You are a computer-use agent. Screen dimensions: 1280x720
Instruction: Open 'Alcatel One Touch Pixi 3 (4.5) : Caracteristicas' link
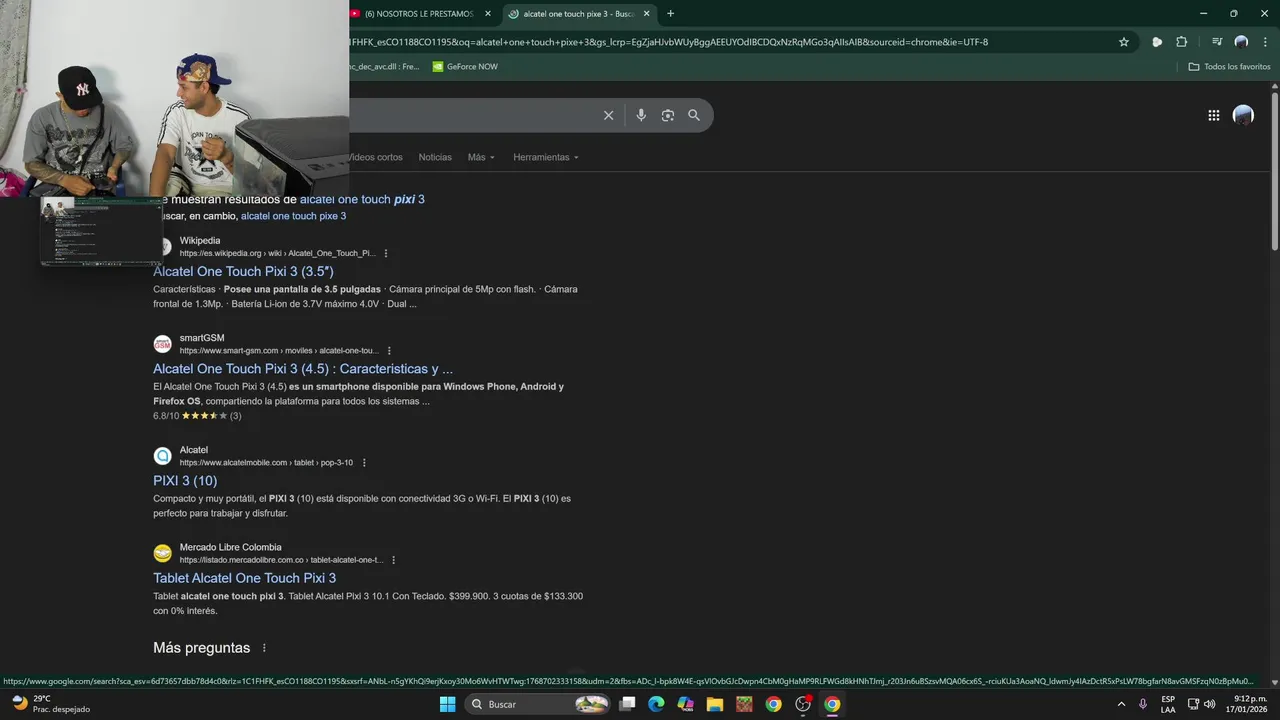[x=303, y=369]
